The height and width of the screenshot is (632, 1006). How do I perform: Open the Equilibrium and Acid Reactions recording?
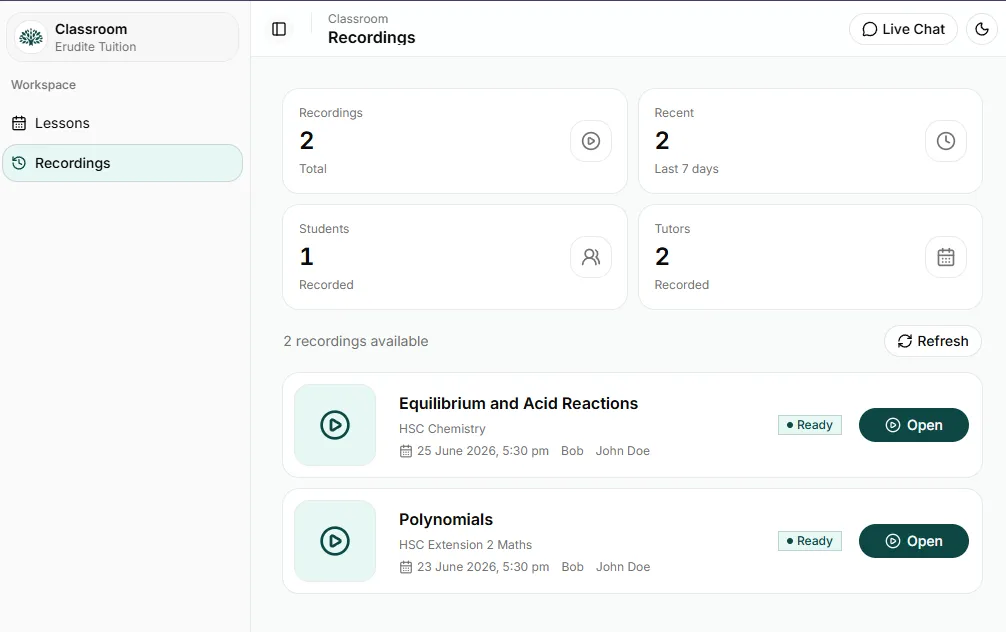[x=914, y=425]
